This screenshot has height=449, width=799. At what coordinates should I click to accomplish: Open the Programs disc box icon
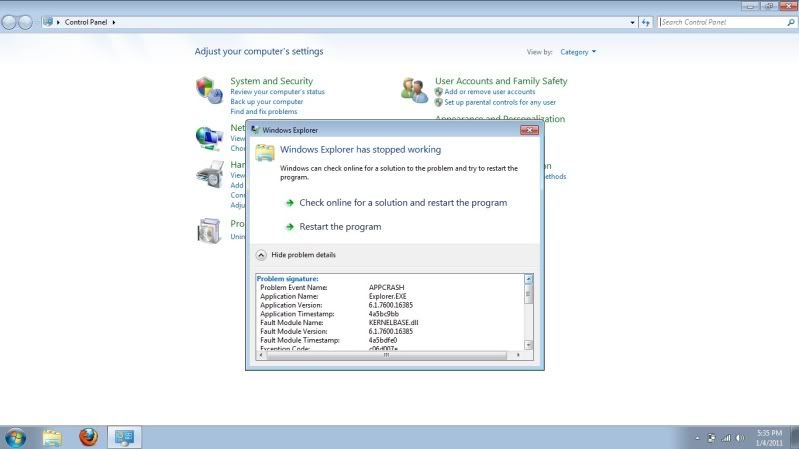tap(209, 230)
